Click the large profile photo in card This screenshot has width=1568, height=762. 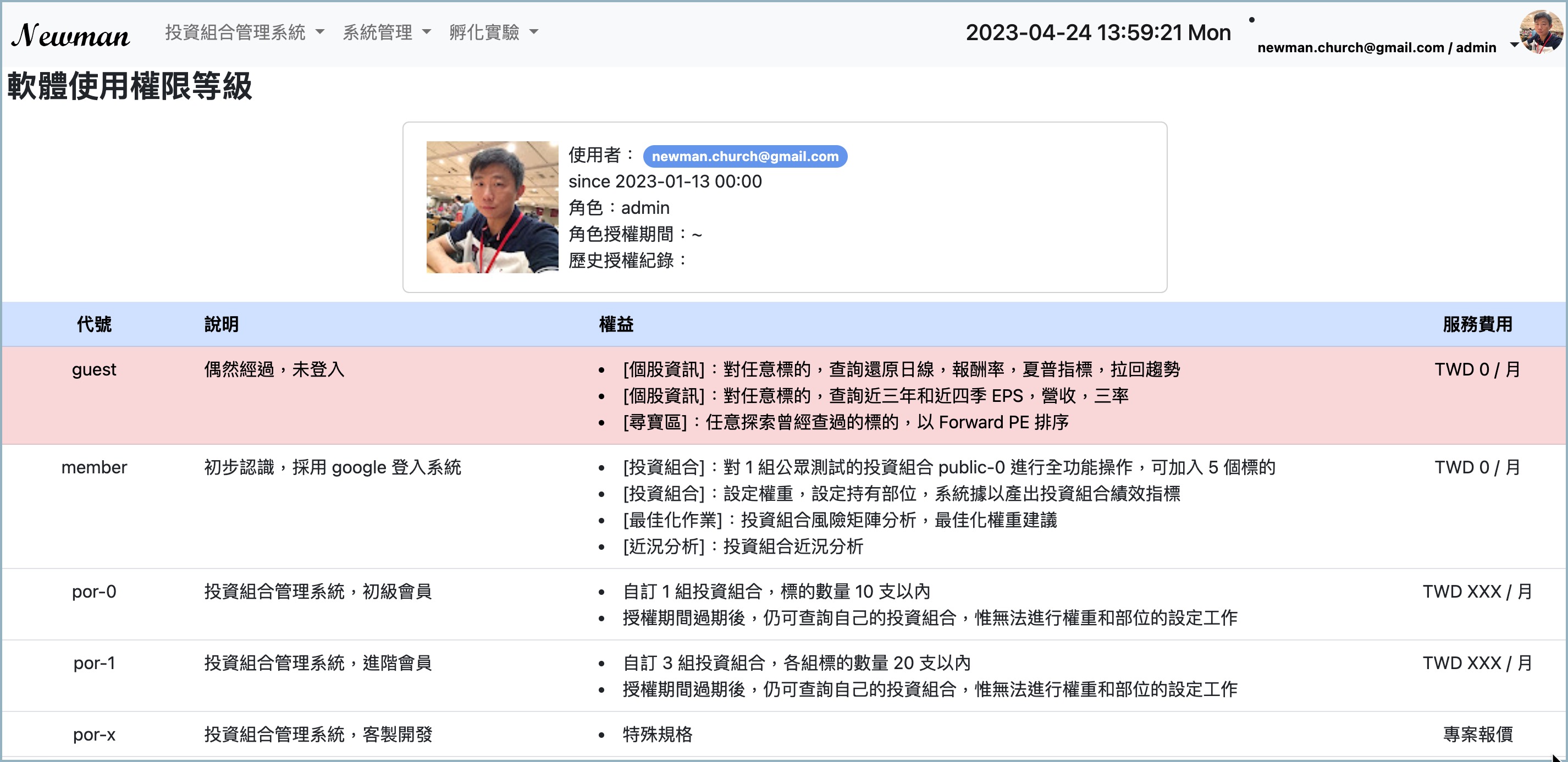coord(492,207)
